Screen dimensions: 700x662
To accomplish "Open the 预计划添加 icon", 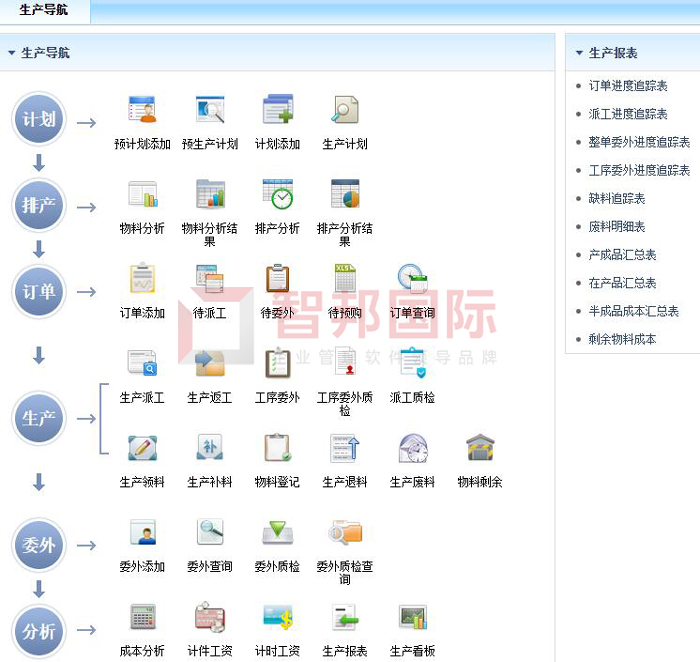I will click(x=142, y=110).
